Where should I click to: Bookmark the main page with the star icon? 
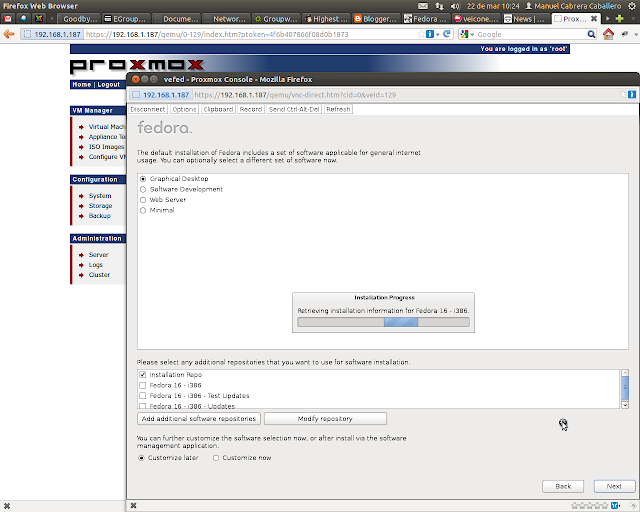pos(421,34)
